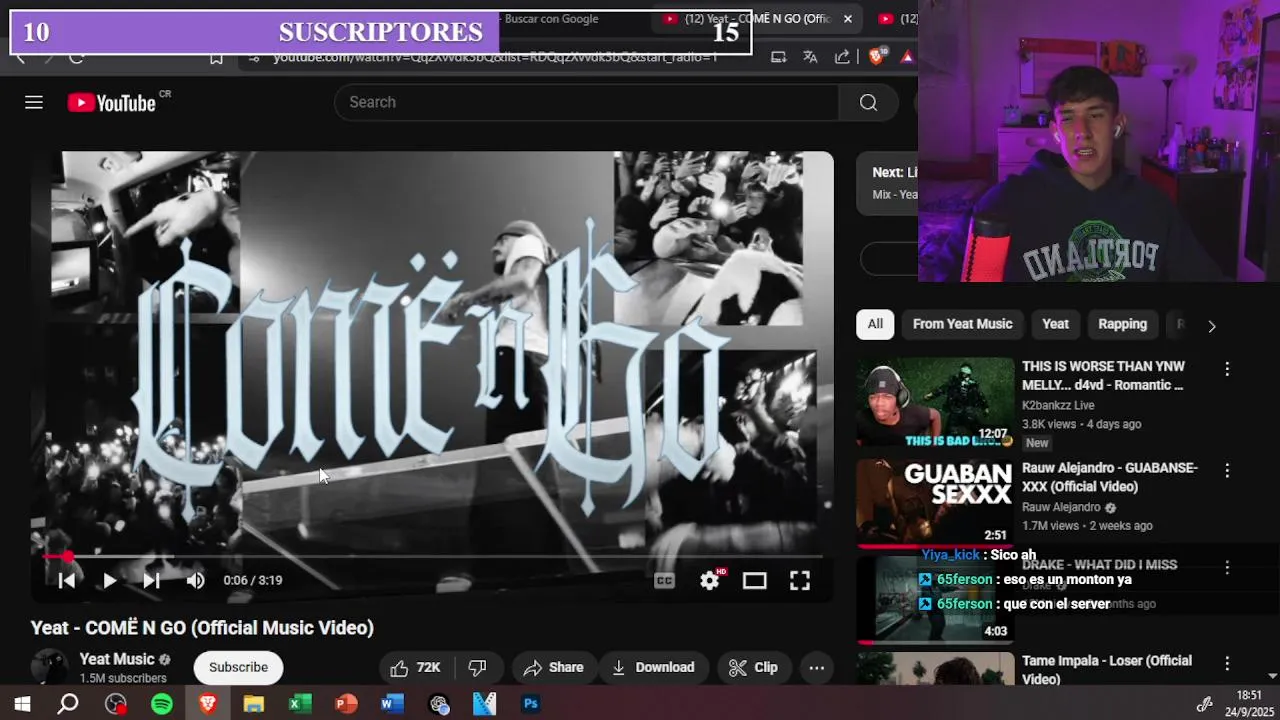The height and width of the screenshot is (720, 1280).
Task: Open options for DRAKE WHAT DID I MISS video
Action: pyautogui.click(x=1227, y=567)
